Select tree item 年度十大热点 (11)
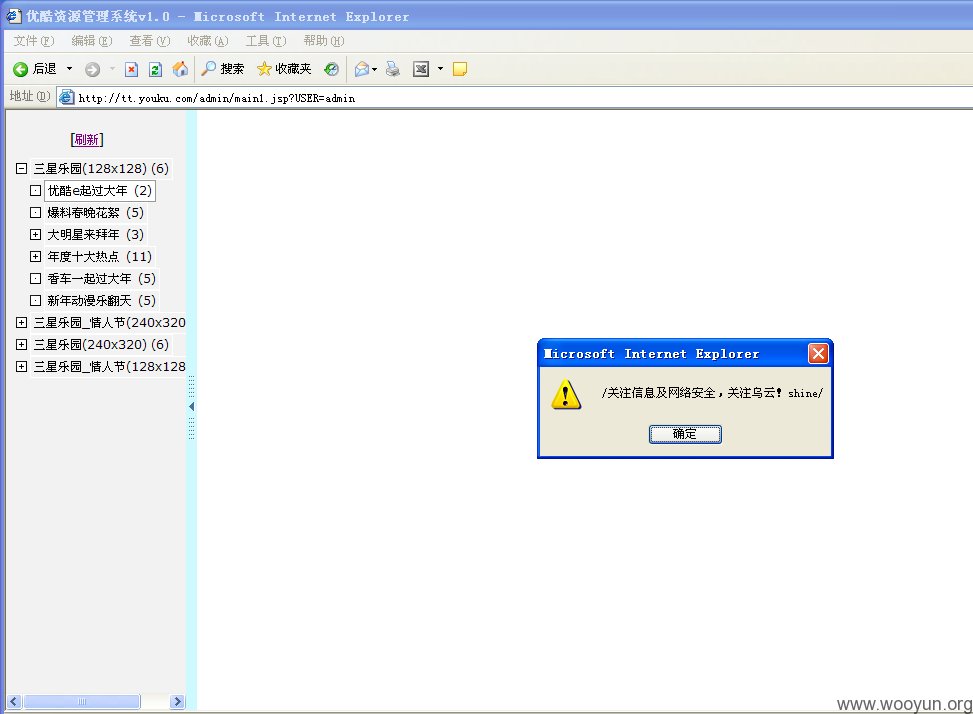This screenshot has height=714, width=973. pyautogui.click(x=100, y=257)
